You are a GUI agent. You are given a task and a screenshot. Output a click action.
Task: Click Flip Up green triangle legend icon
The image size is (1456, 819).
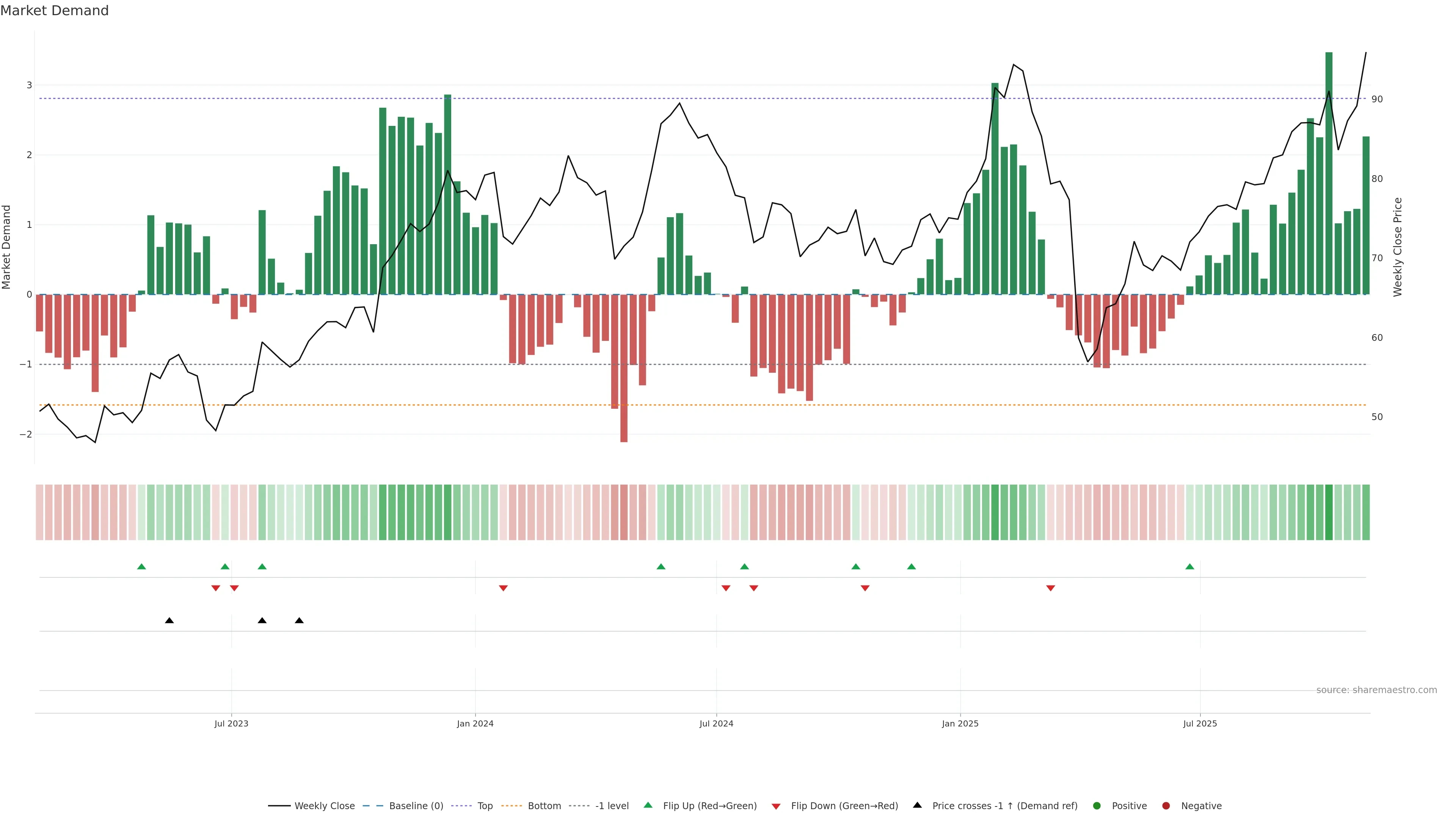coord(648,805)
